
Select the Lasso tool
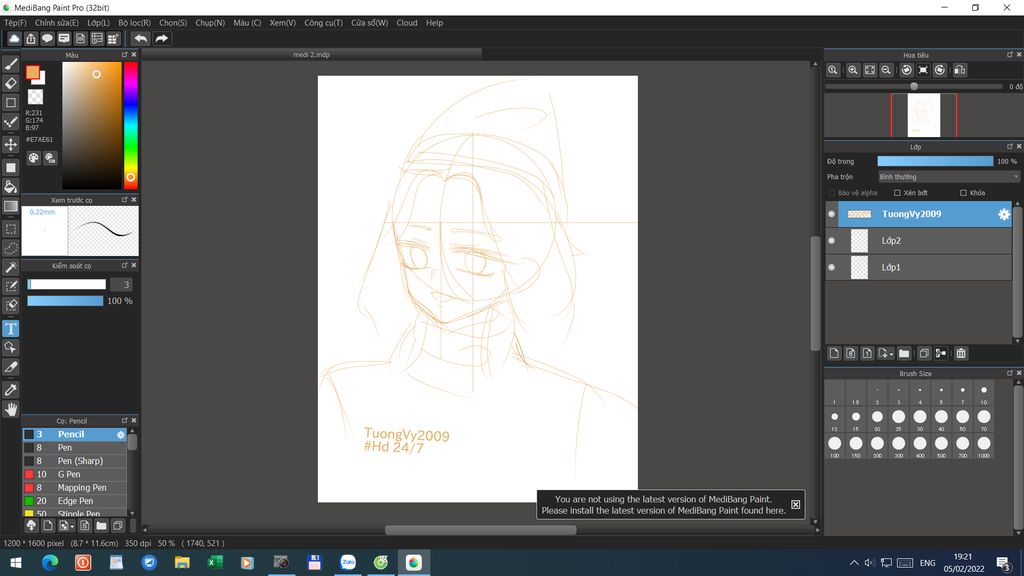[x=10, y=249]
